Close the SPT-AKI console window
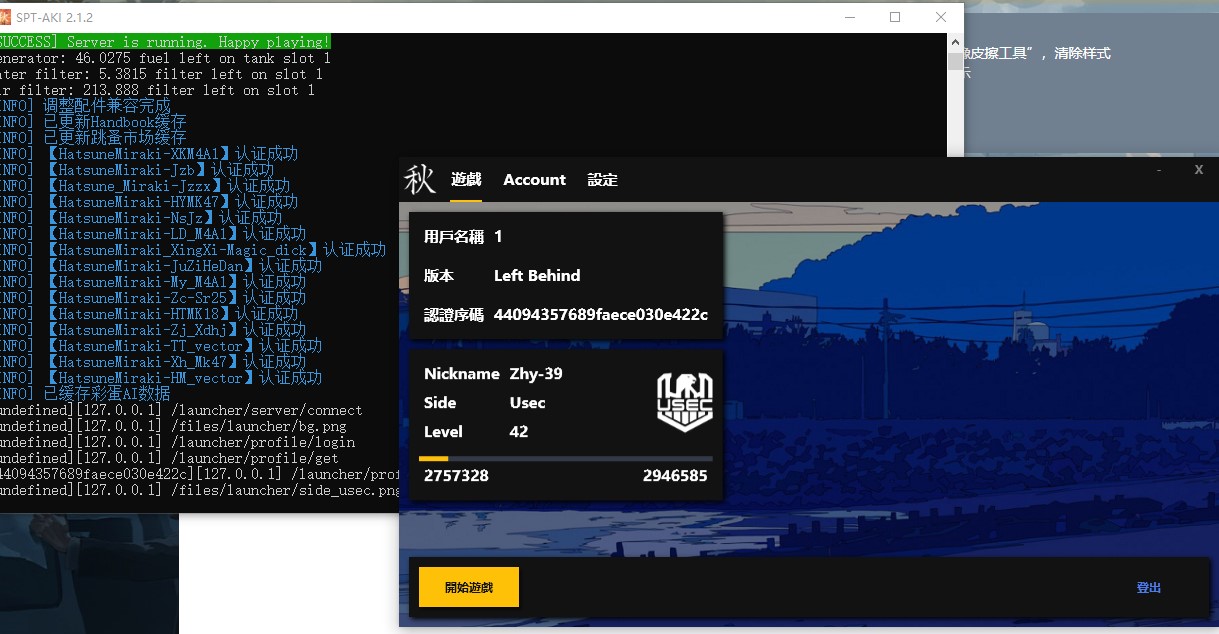 click(941, 17)
